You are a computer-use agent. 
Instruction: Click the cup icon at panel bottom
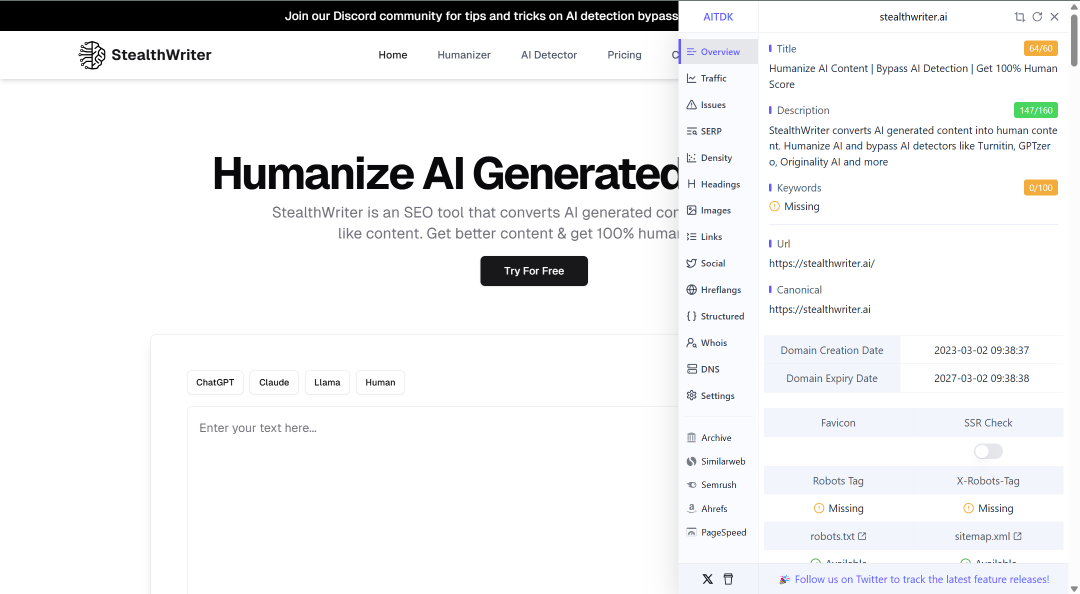[x=728, y=579]
